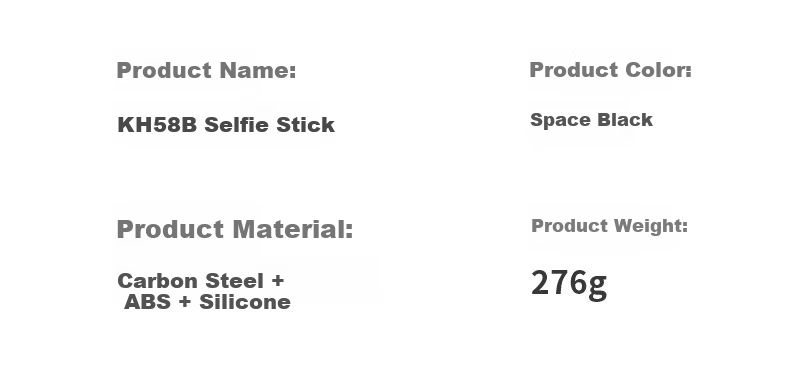Click the word Black in color value

(x=625, y=120)
